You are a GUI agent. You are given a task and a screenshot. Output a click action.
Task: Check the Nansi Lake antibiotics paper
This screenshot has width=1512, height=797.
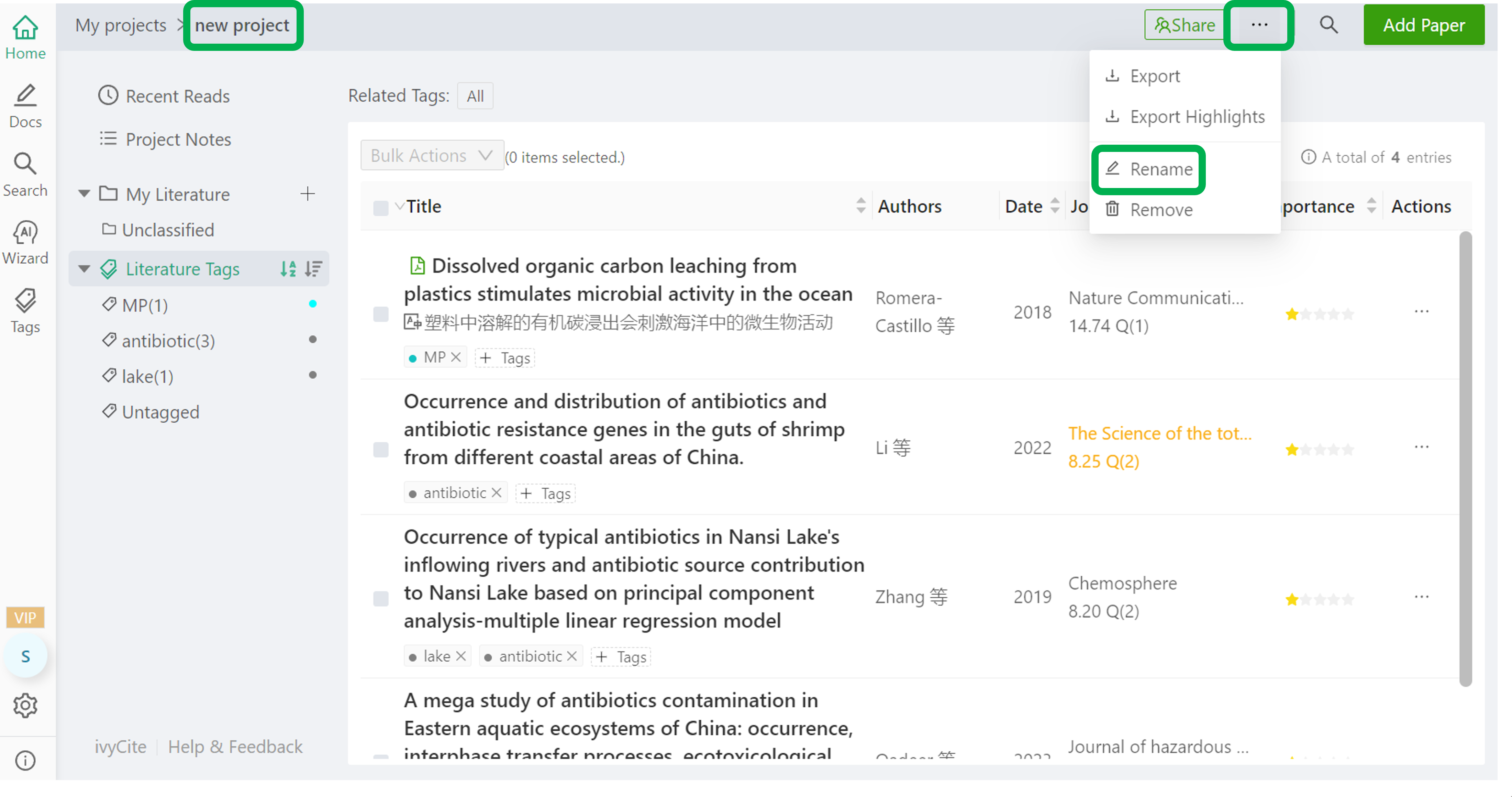(381, 599)
